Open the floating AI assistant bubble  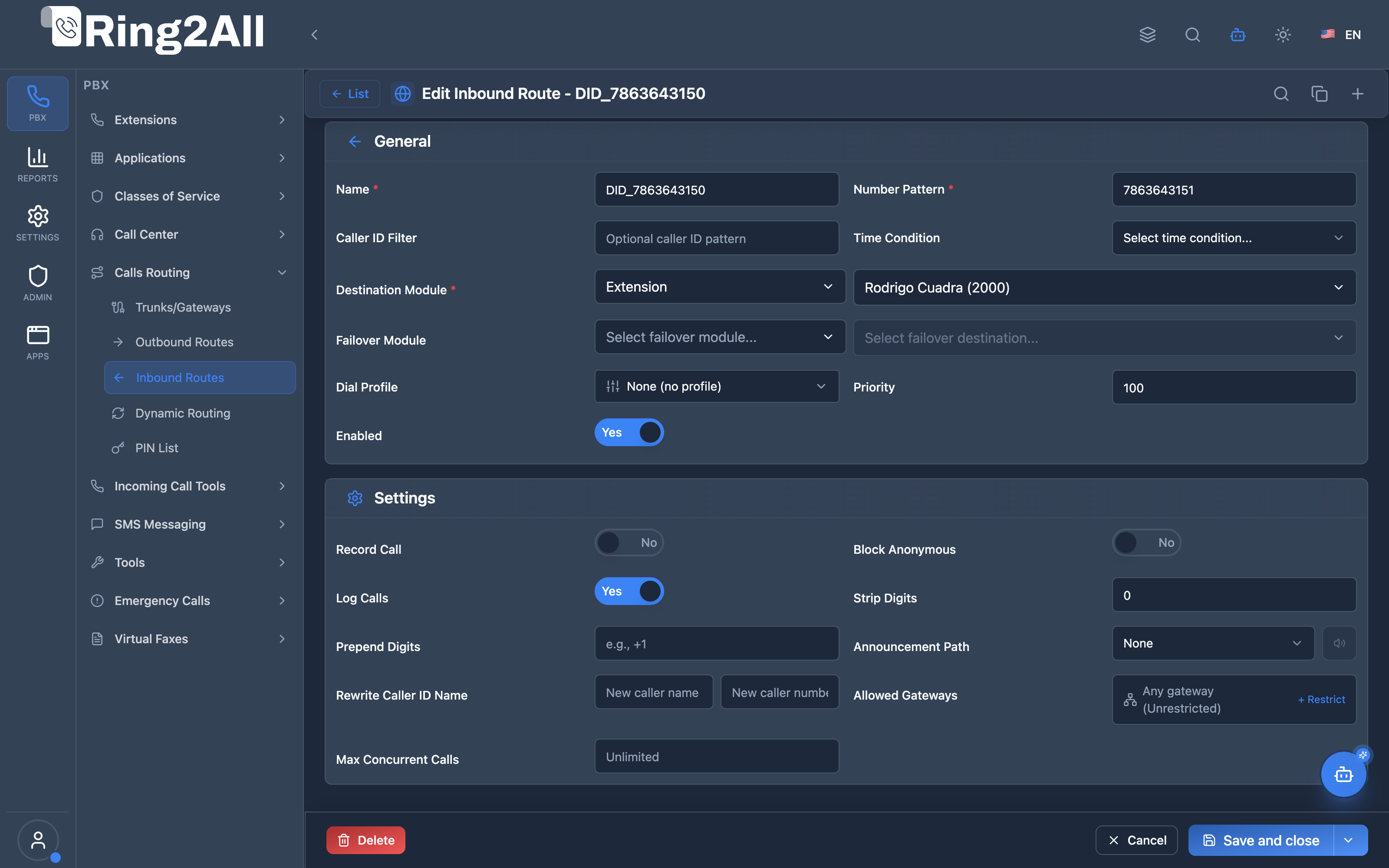tap(1343, 774)
